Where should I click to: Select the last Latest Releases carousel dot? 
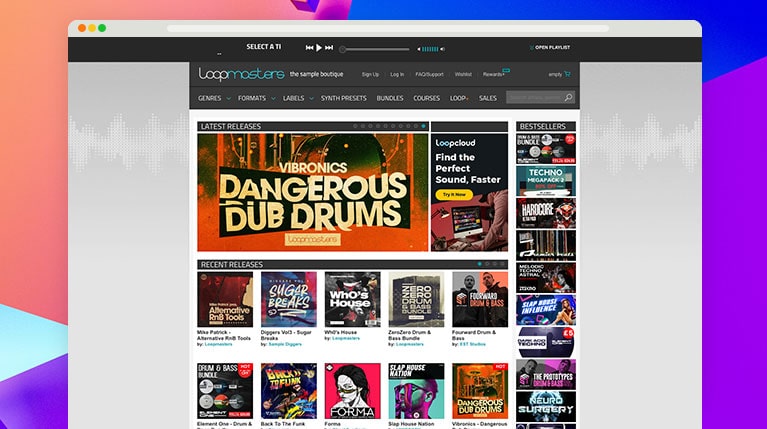[424, 126]
